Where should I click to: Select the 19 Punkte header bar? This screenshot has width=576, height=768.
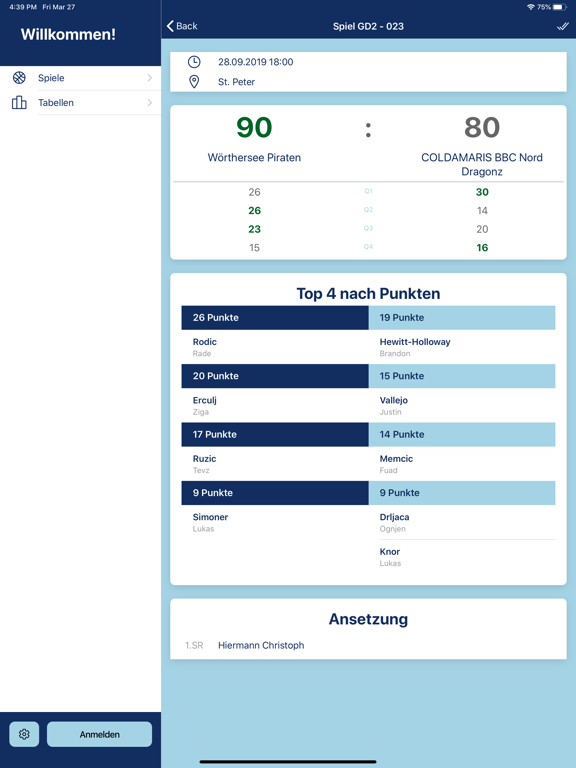tap(462, 317)
